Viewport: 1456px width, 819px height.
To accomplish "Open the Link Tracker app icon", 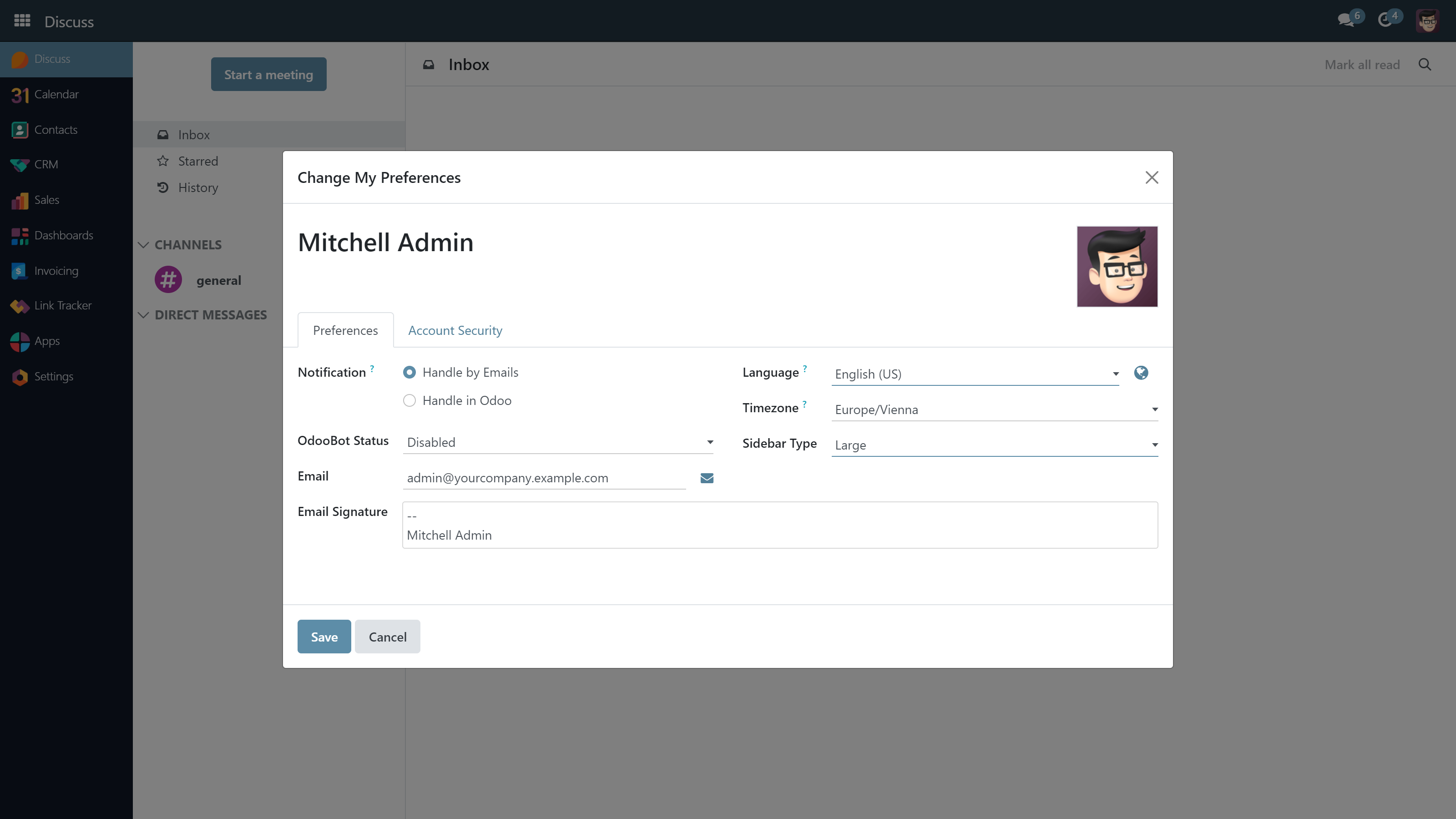I will coord(19,306).
